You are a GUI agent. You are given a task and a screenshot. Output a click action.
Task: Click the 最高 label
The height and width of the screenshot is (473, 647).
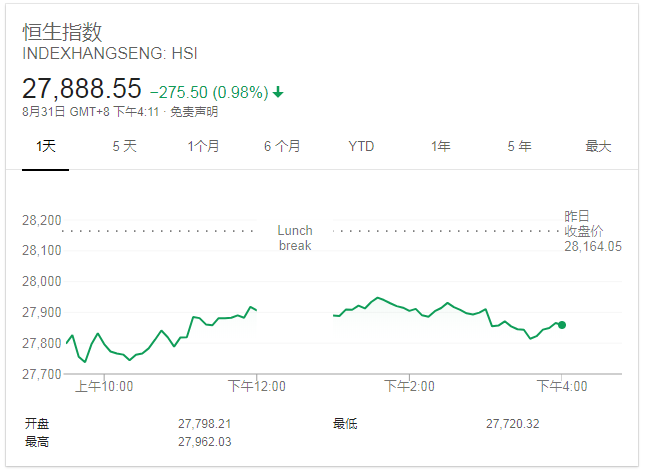tap(37, 442)
